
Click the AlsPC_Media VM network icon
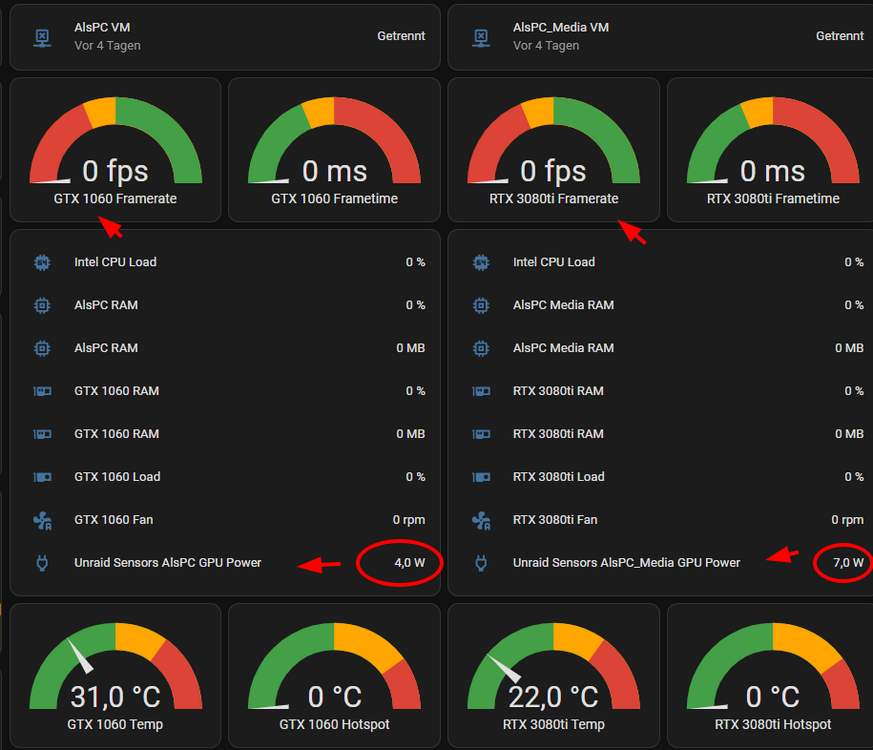coord(481,38)
